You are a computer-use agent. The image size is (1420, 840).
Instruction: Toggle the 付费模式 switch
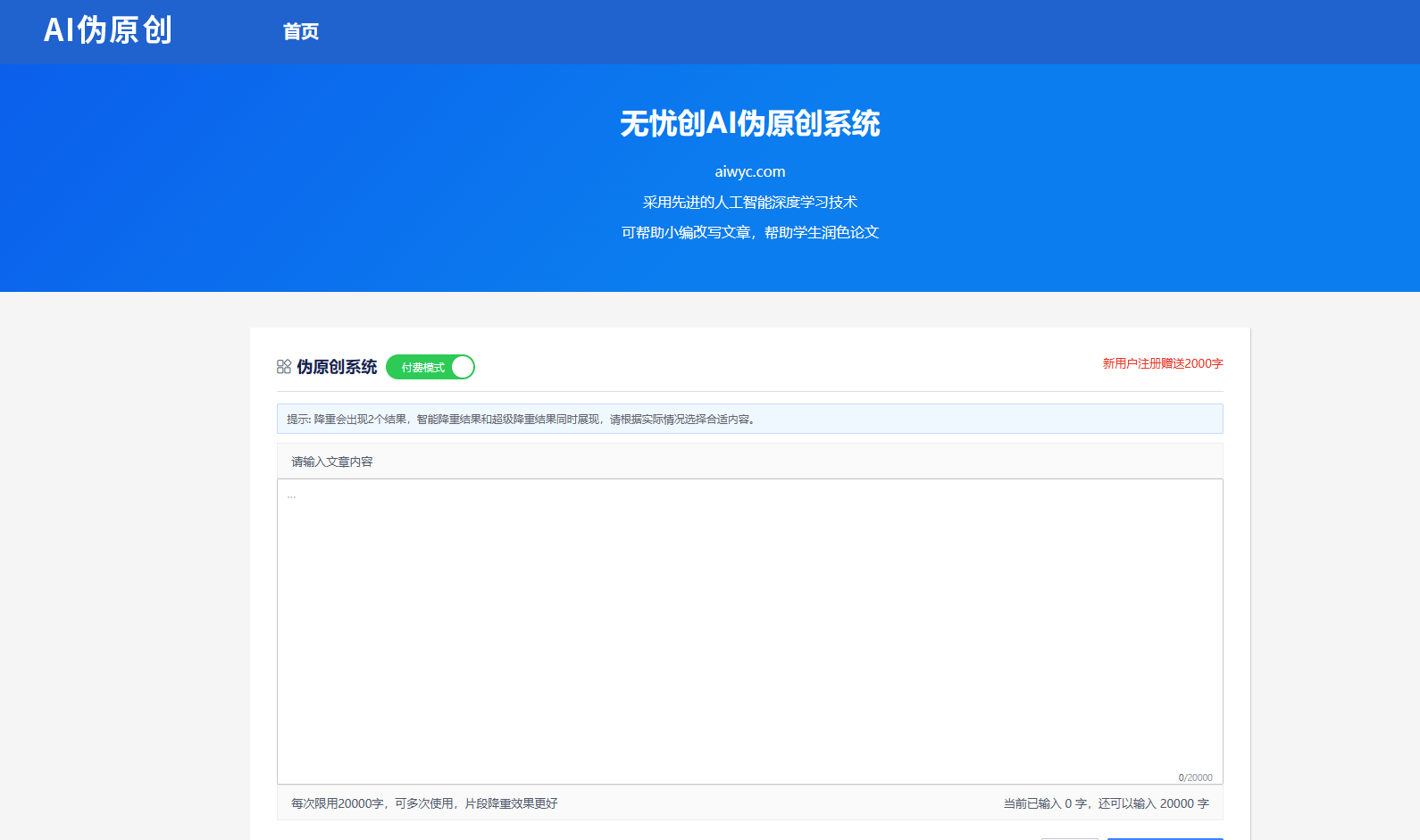(x=430, y=367)
